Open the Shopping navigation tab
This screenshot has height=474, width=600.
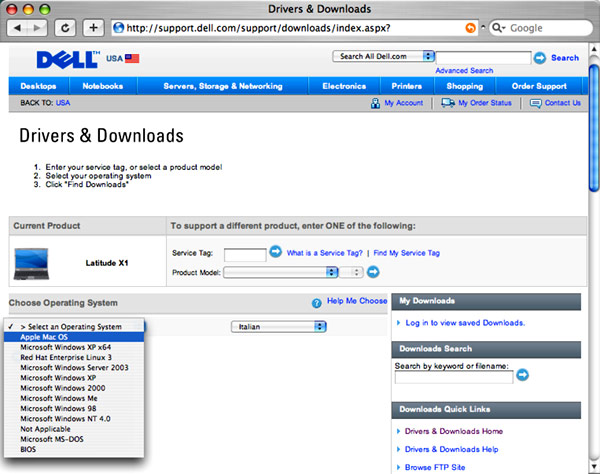coord(465,86)
